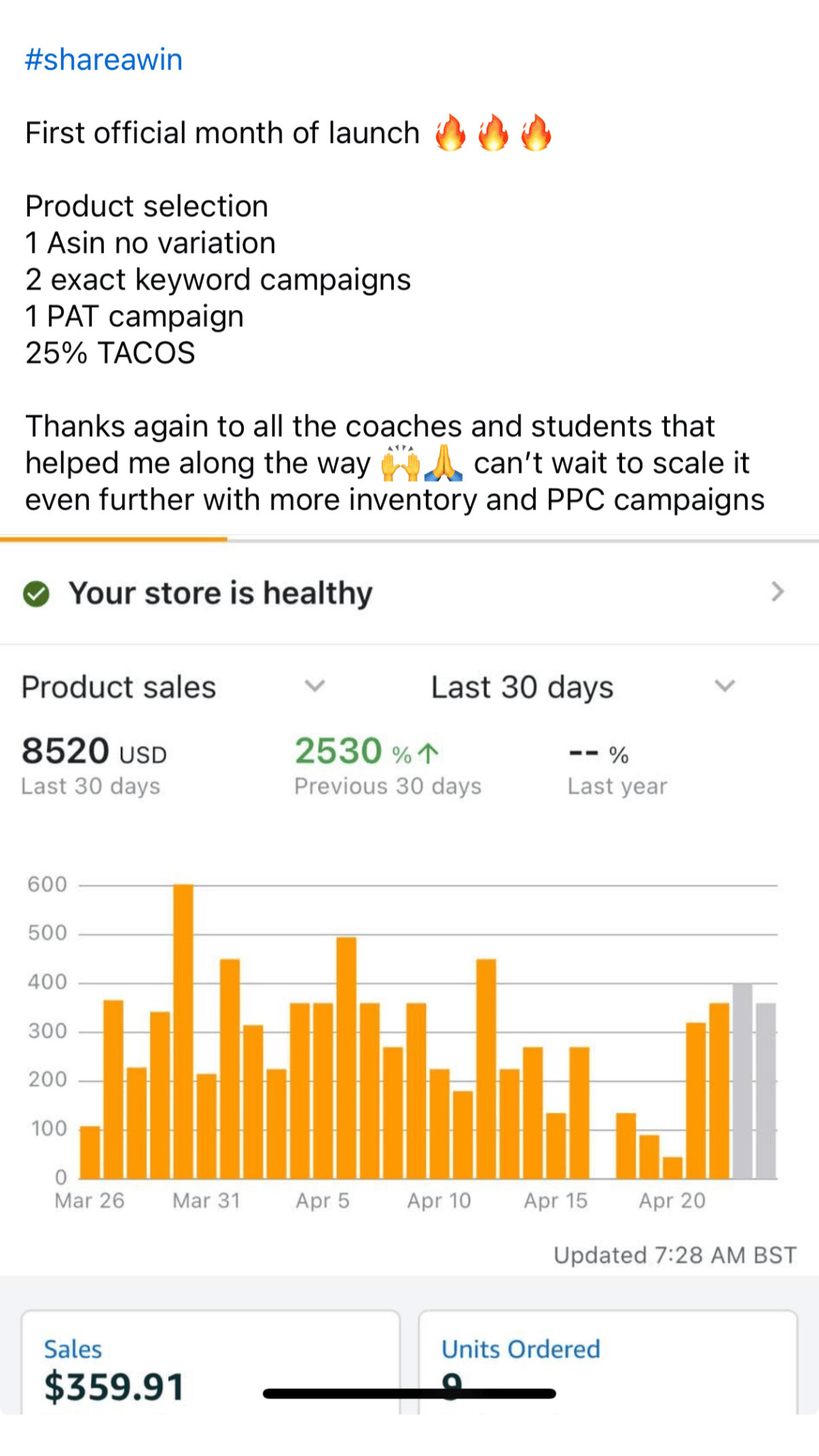Screen dimensions: 819x1456
Task: Tap the folded hands prayer emoji
Action: tap(444, 464)
